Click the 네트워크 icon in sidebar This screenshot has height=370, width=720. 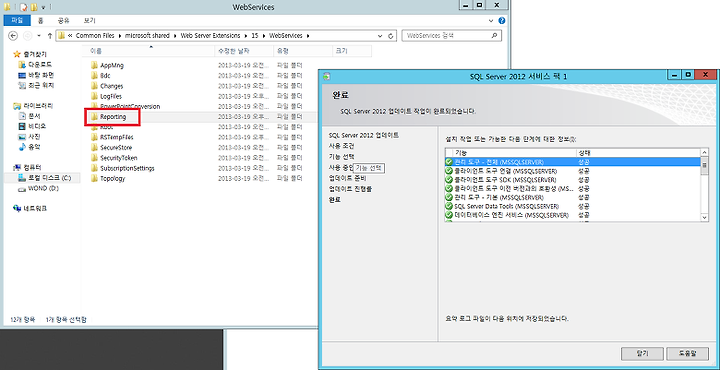coord(17,208)
